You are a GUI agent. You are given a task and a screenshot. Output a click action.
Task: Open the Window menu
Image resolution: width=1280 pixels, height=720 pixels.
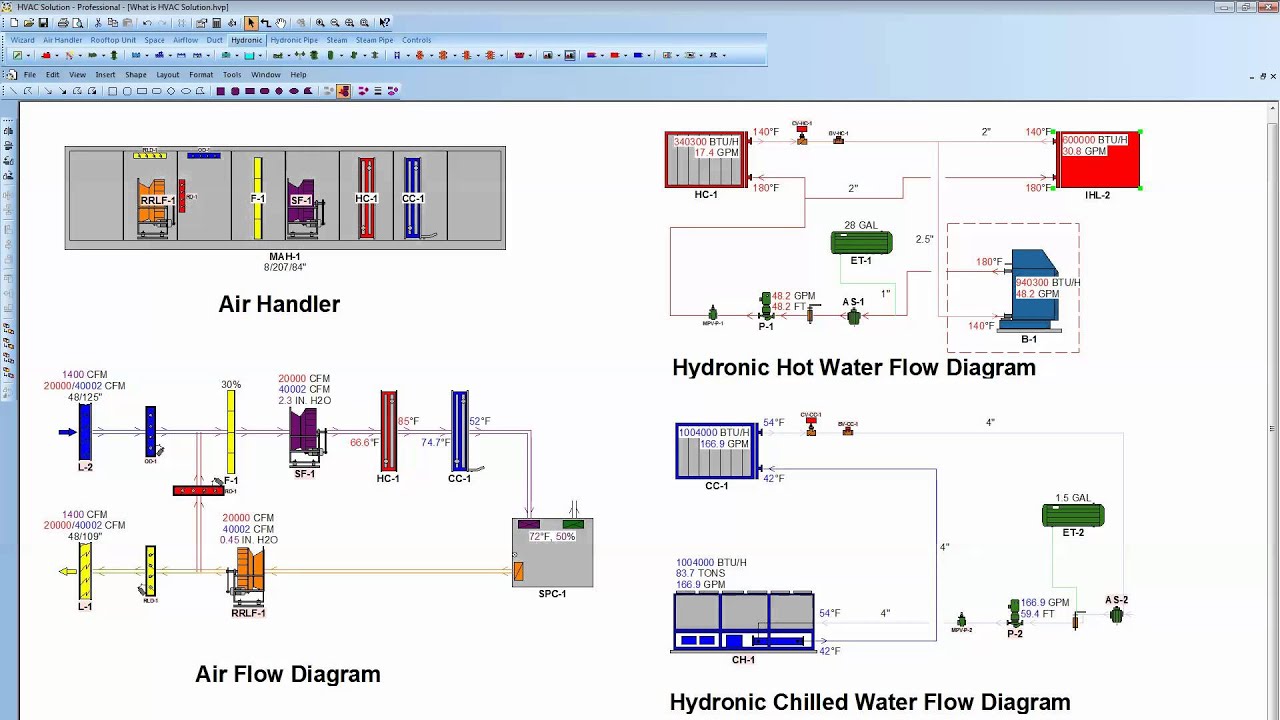(266, 75)
